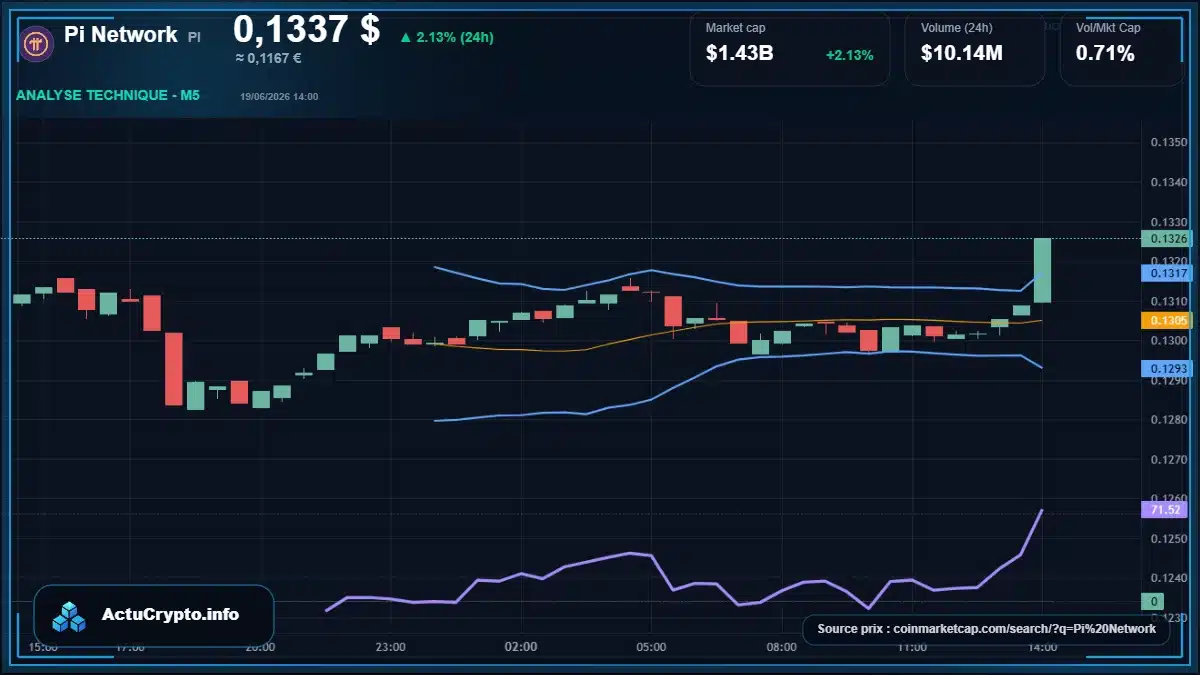Click the 0.1270 price axis label
Image resolution: width=1200 pixels, height=675 pixels.
[x=1169, y=460]
